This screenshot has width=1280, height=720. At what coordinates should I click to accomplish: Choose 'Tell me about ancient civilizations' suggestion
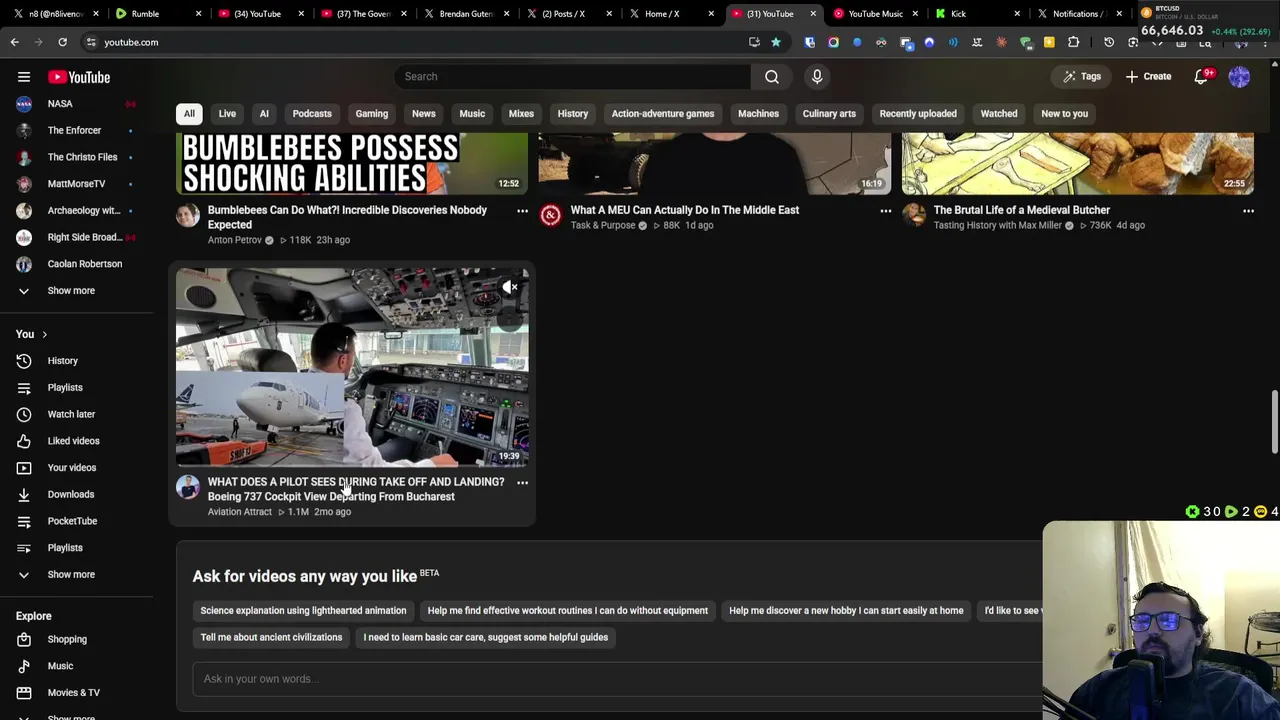[271, 638]
